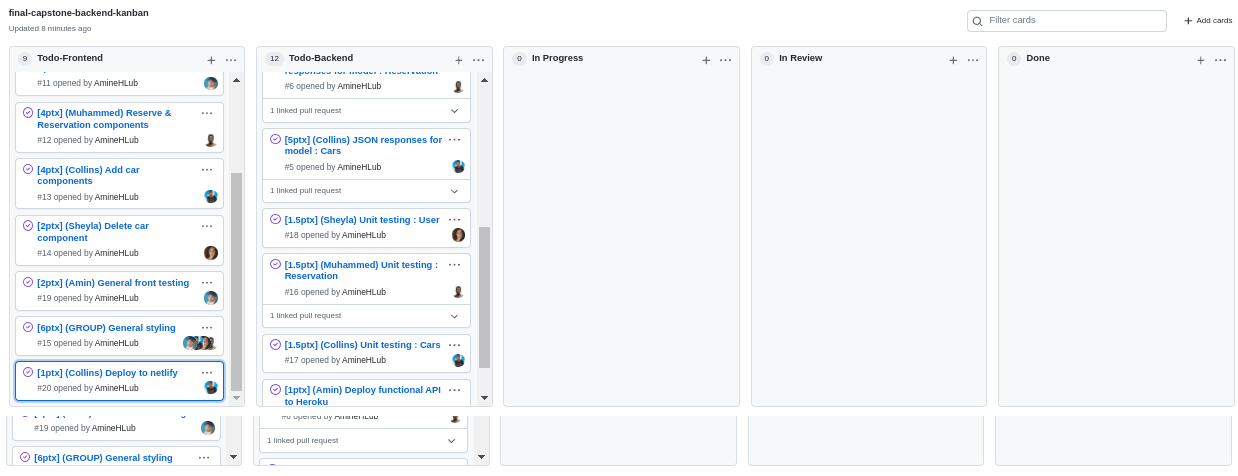Open In Progress column options menu
This screenshot has width=1238, height=476.
(726, 60)
